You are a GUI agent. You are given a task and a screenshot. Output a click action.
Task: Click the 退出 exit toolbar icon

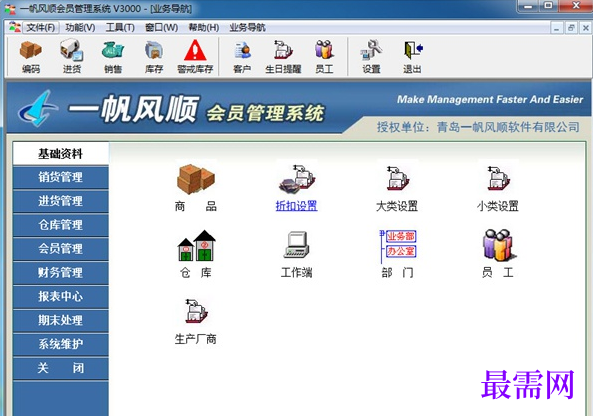[412, 57]
